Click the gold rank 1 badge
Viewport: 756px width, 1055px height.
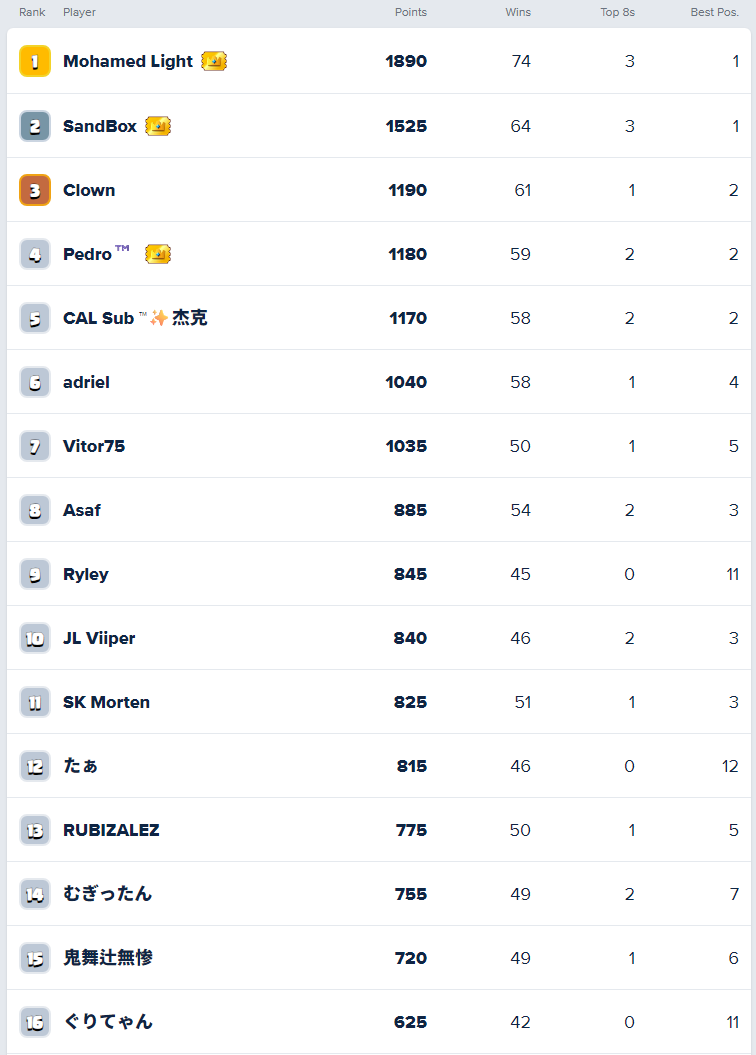pyautogui.click(x=35, y=61)
